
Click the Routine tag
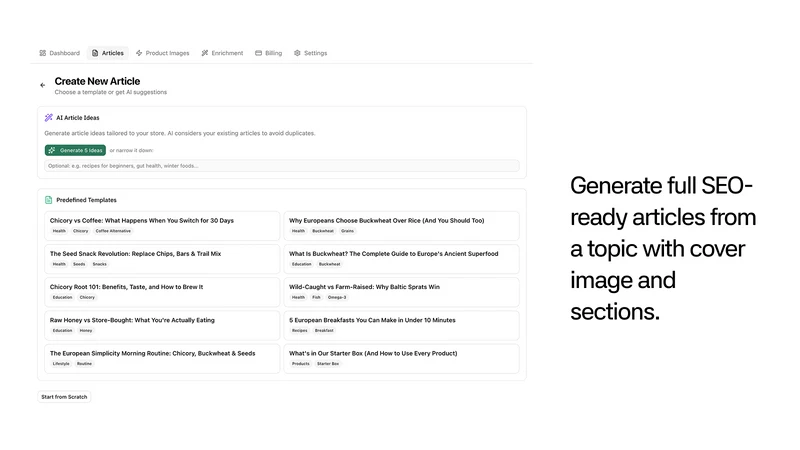click(84, 364)
